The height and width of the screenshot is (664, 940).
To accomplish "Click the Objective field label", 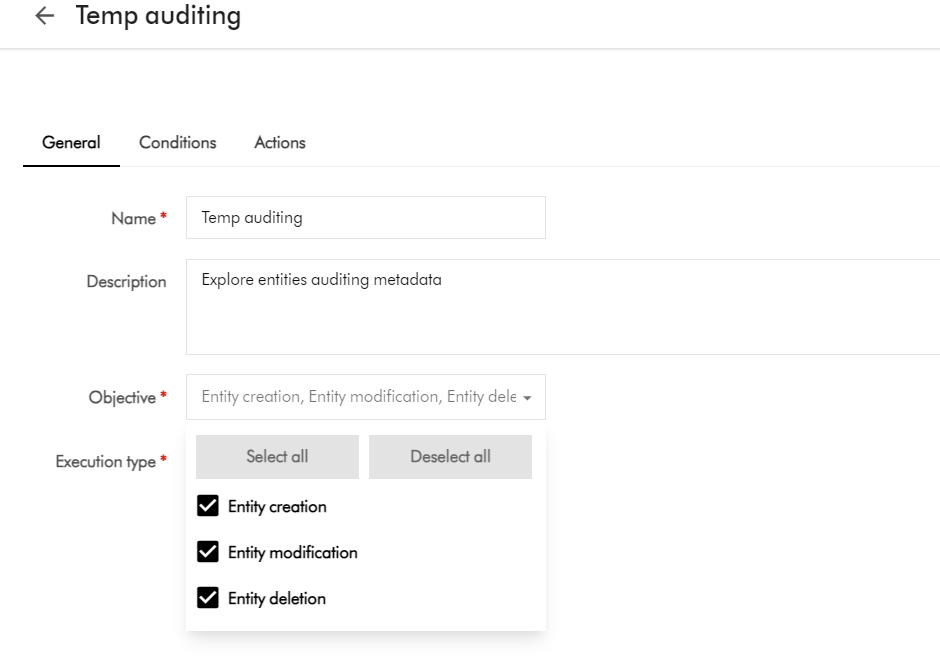I will pos(122,397).
